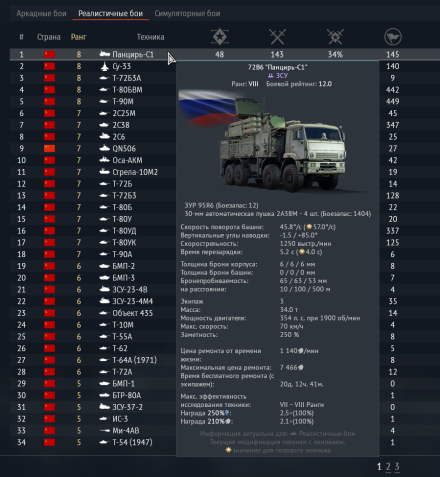Sort by the win rate percentage icon column
Screen dimensions: 440x477
point(335,37)
